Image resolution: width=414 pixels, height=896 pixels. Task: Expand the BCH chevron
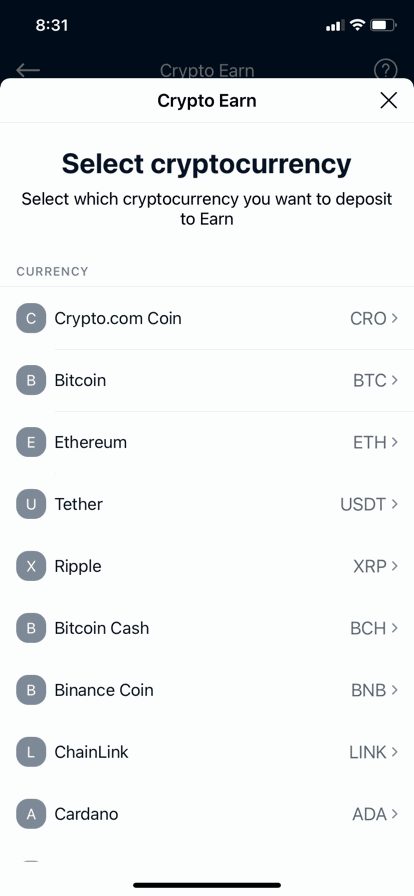395,628
